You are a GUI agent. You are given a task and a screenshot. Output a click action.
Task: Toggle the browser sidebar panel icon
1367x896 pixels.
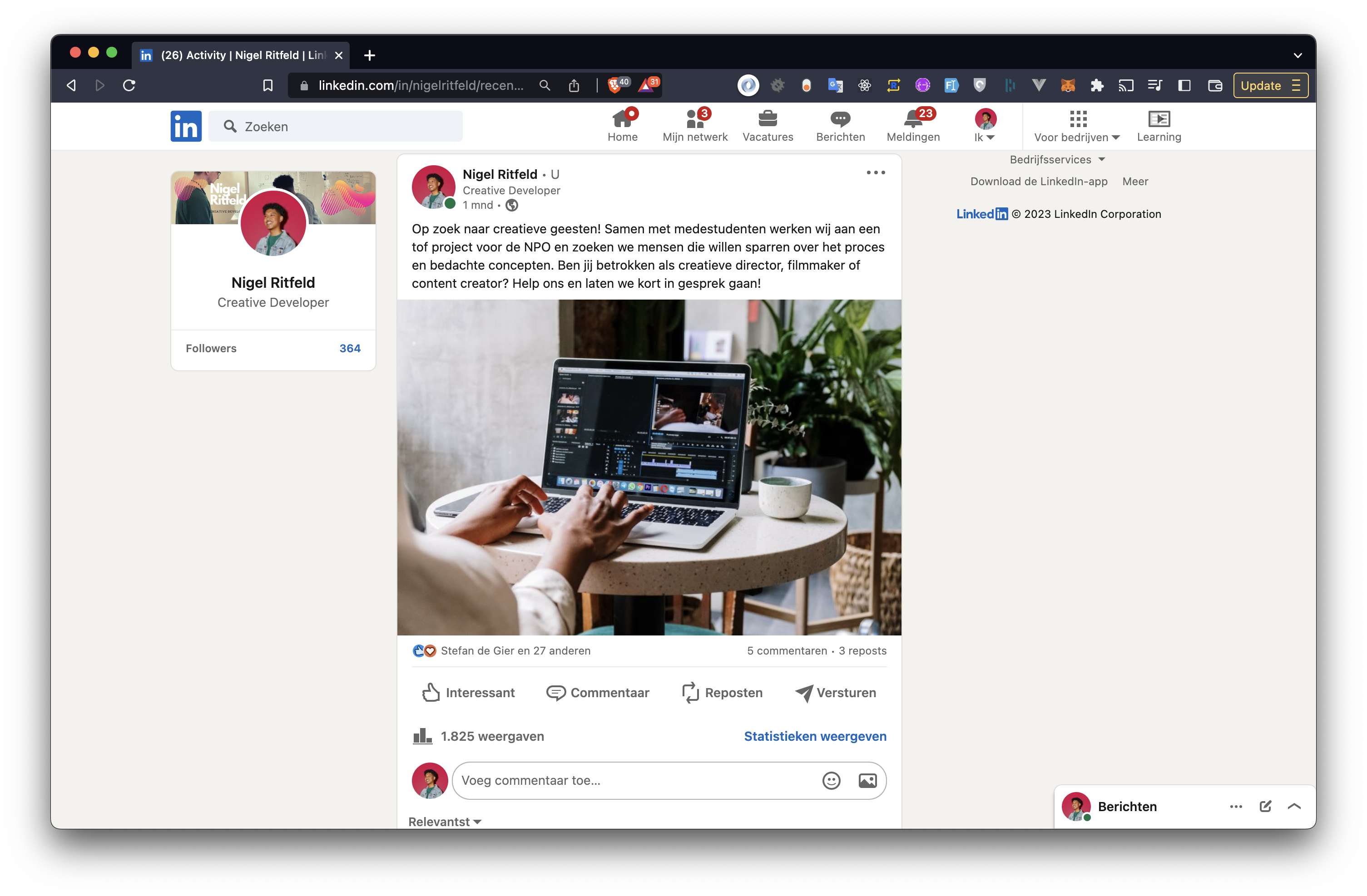click(x=1184, y=85)
